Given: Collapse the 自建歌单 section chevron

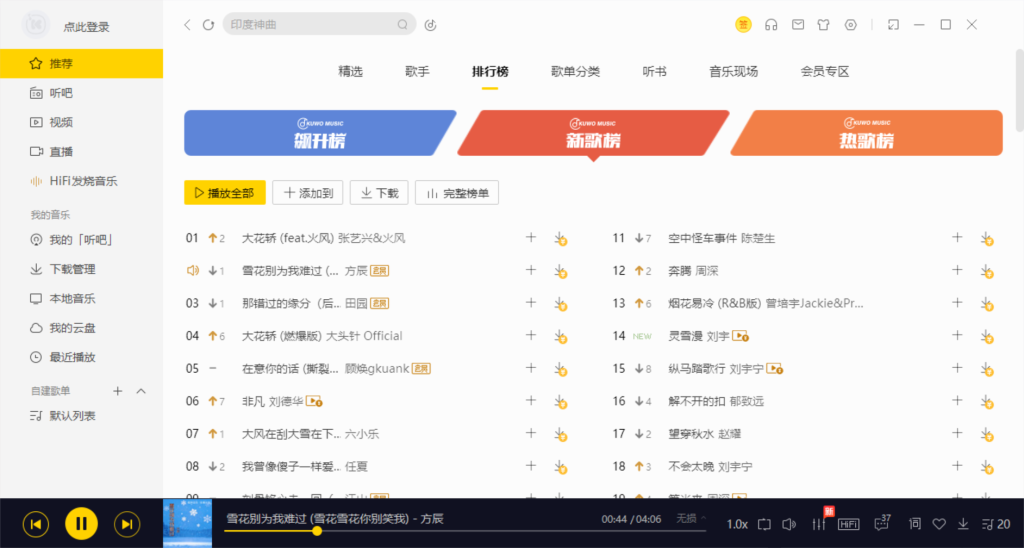Looking at the screenshot, I should (x=140, y=391).
